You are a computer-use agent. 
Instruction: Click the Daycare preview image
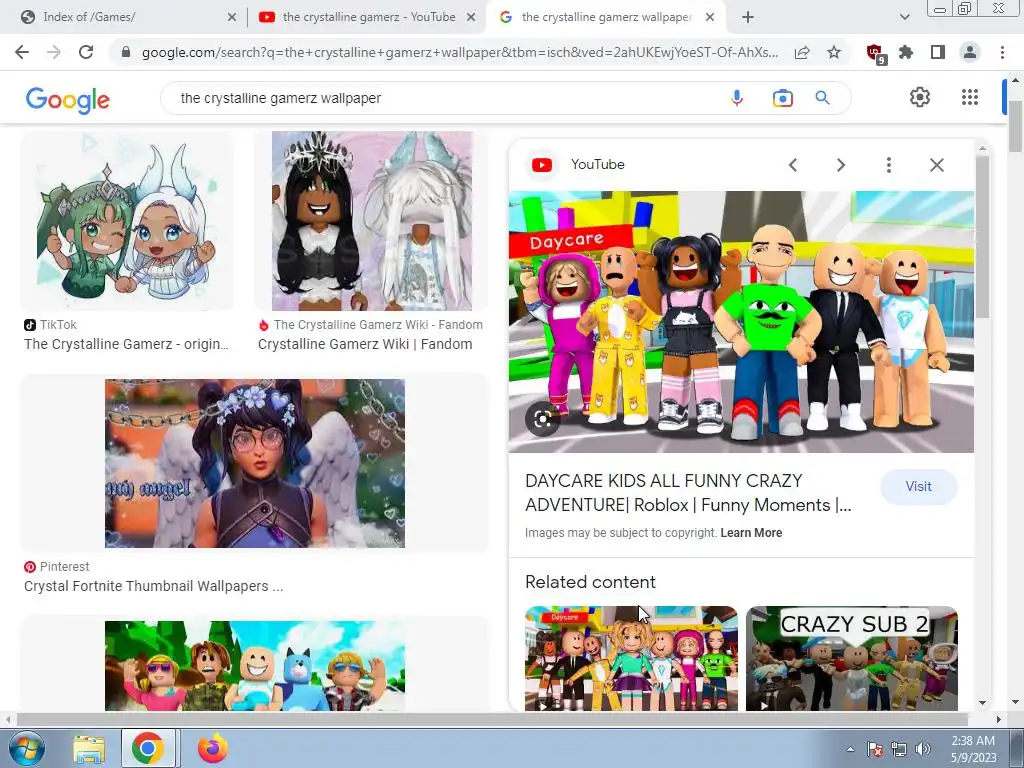click(x=741, y=322)
